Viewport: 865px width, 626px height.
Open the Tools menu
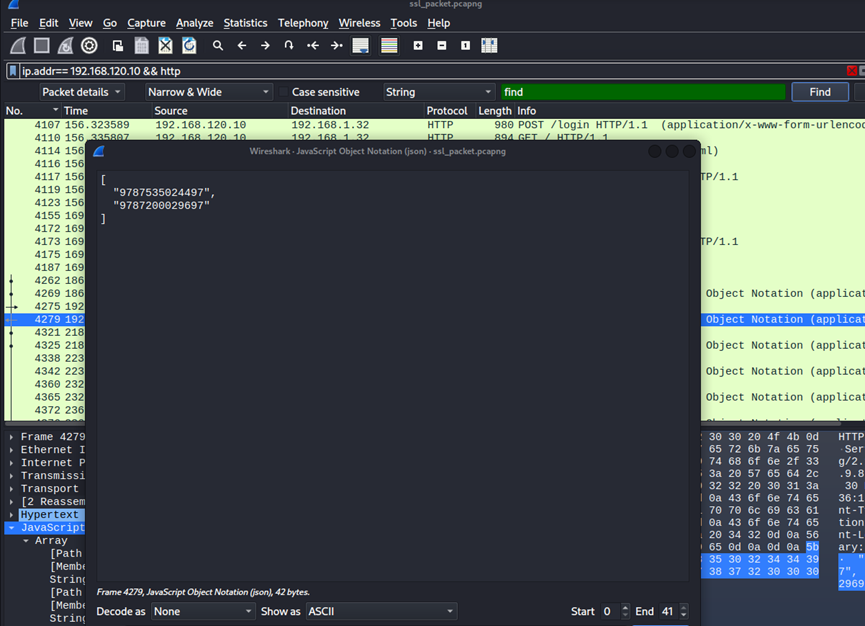pos(404,23)
